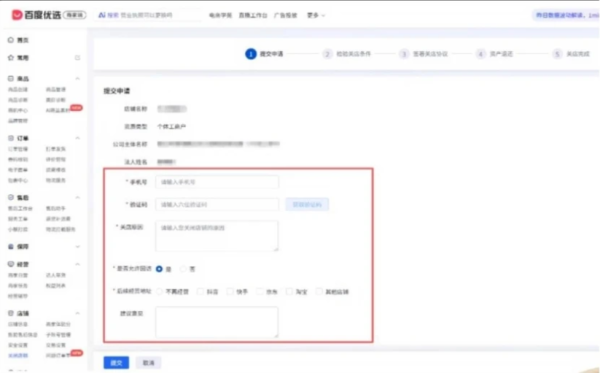Click the 订单 section icon

pyautogui.click(x=11, y=138)
